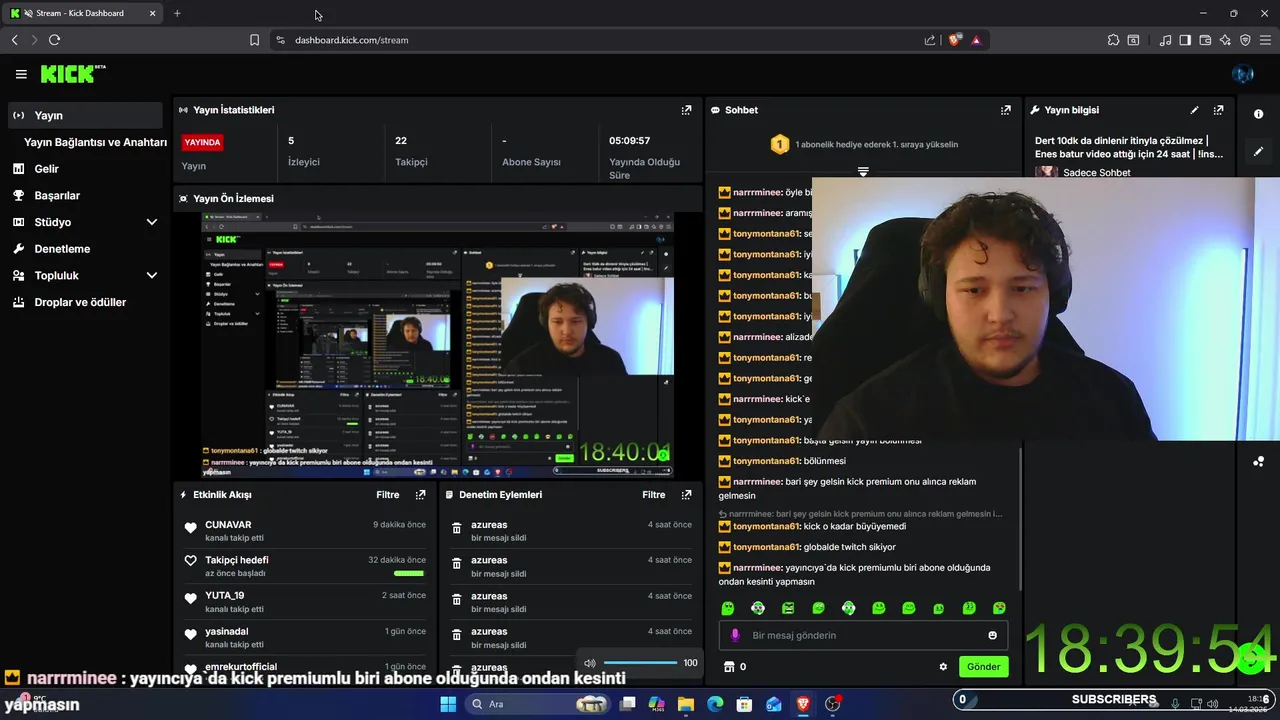Open the browser extensions puzzle icon
Viewport: 1280px width, 720px height.
pos(1113,40)
